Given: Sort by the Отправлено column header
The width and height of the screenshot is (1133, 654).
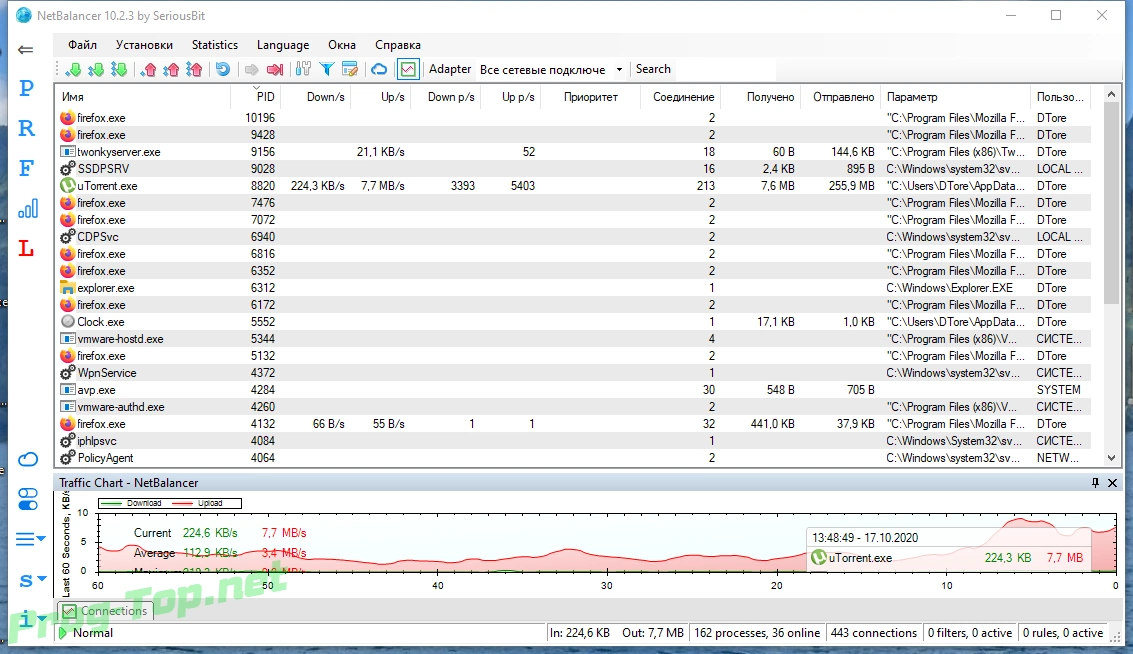Looking at the screenshot, I should [840, 97].
